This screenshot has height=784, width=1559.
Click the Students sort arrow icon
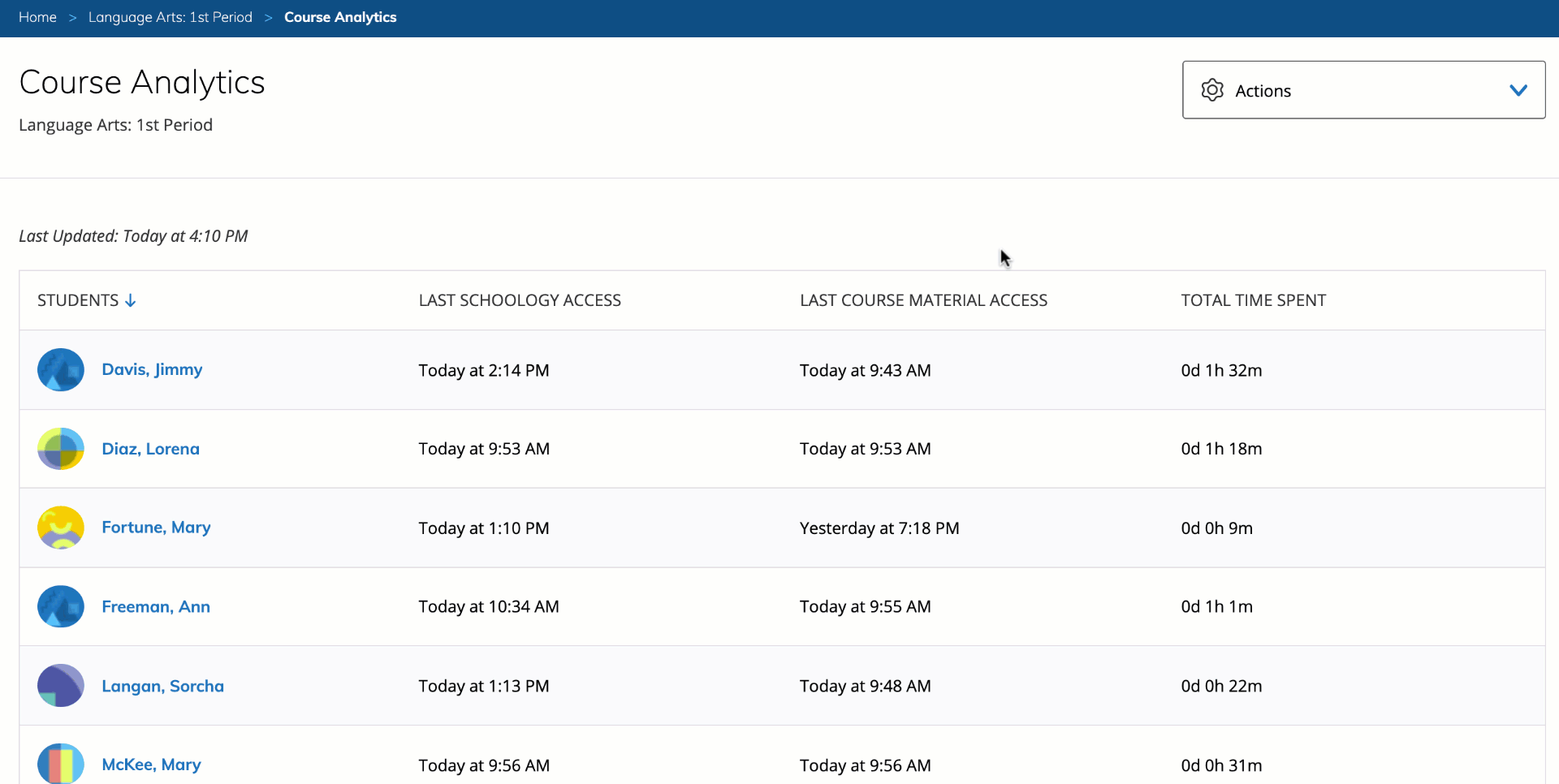[131, 300]
